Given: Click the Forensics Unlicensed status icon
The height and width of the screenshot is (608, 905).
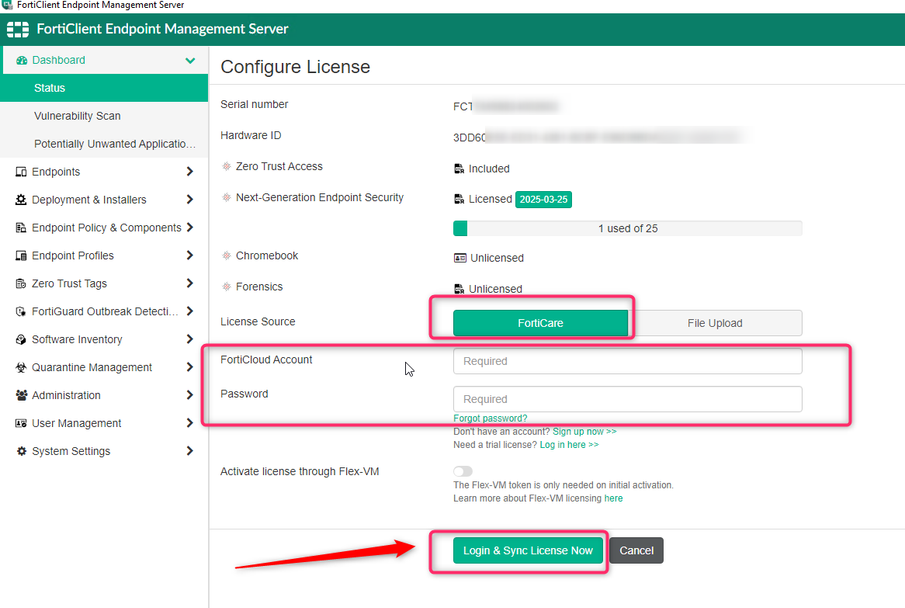Looking at the screenshot, I should pyautogui.click(x=459, y=289).
